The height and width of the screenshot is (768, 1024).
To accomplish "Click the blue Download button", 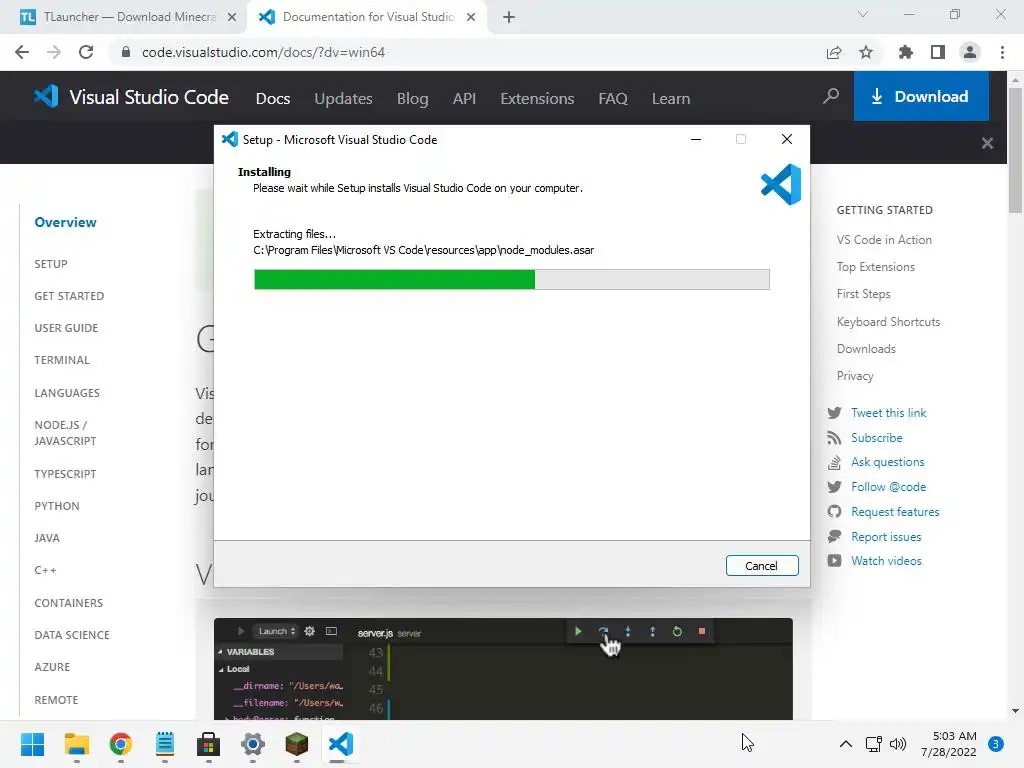I will [921, 97].
